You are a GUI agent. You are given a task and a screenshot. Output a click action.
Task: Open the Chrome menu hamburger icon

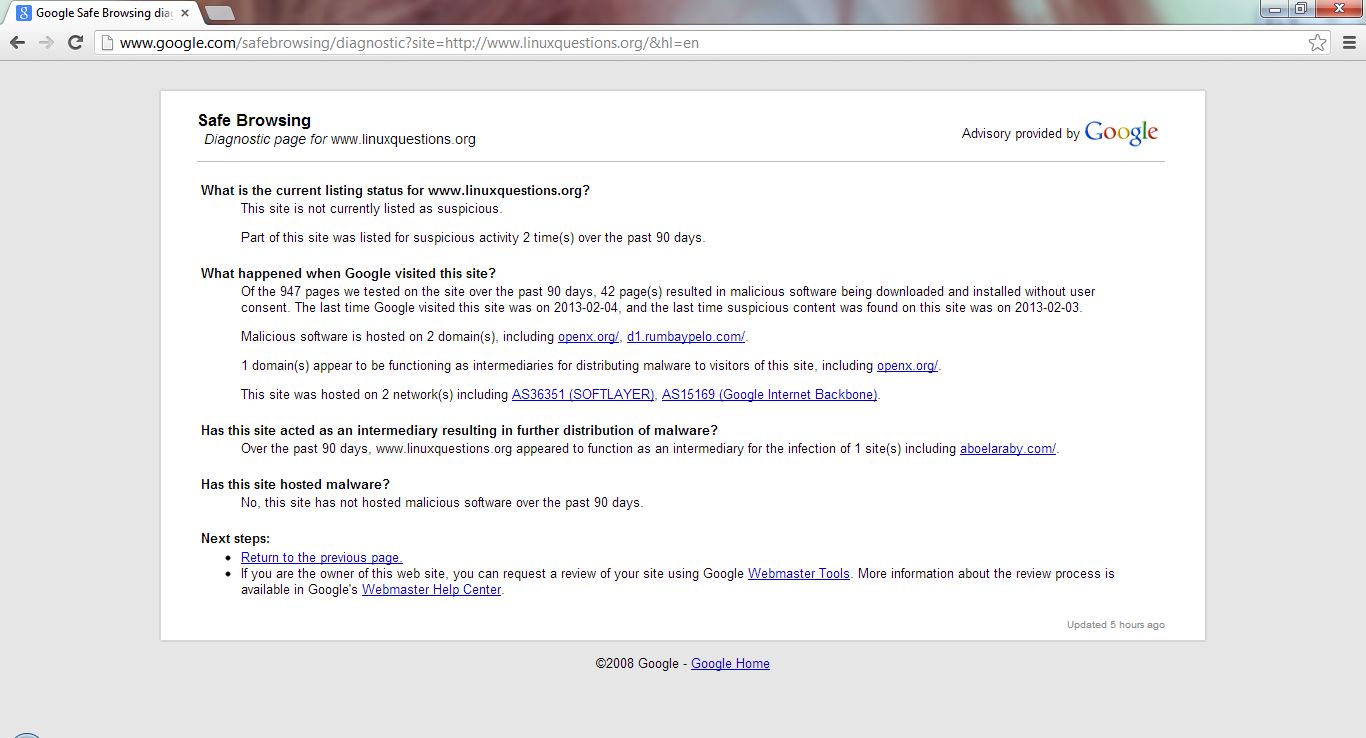coord(1349,42)
